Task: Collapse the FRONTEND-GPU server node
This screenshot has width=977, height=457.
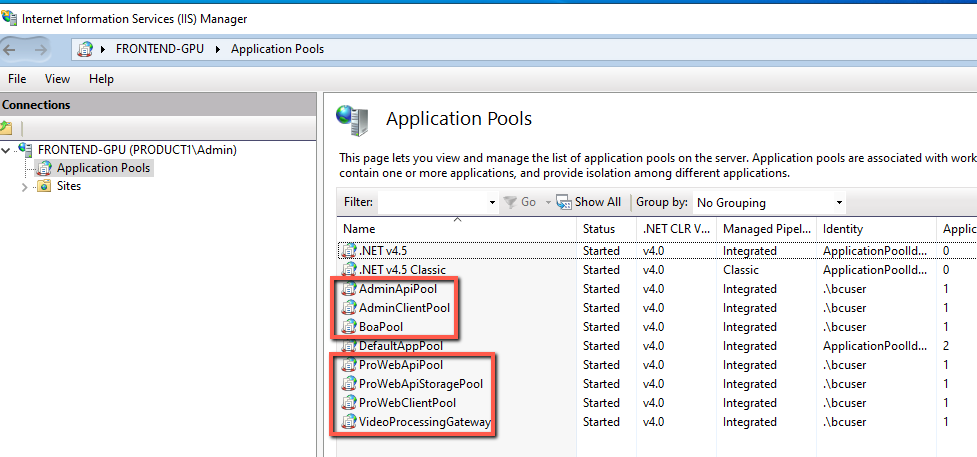Action: 6,150
